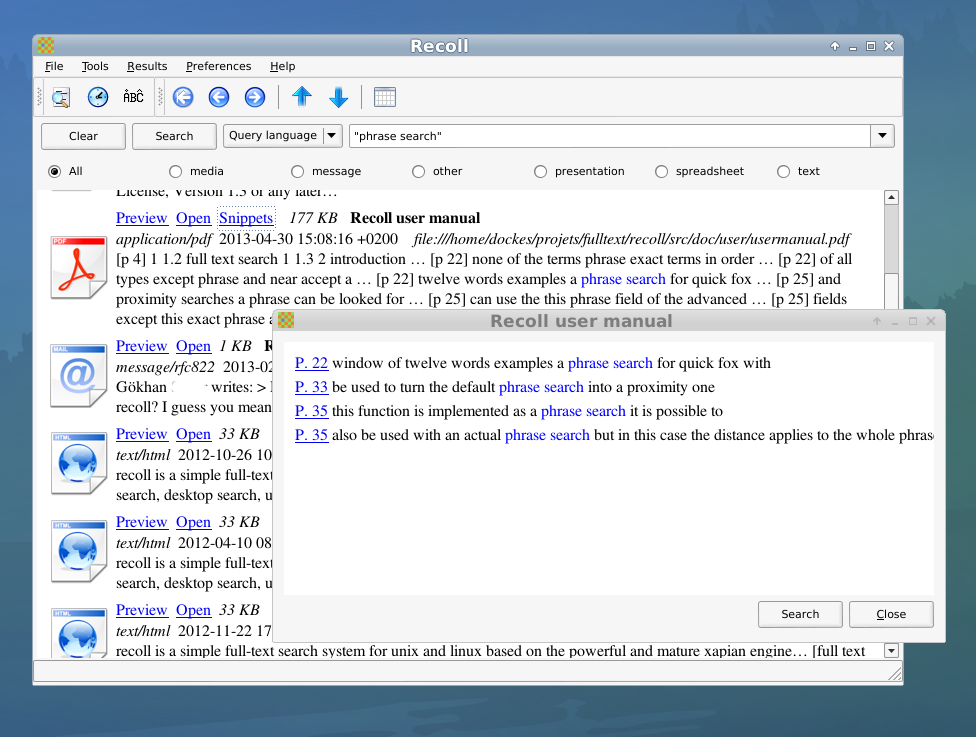
Task: Open the Preferences menu
Action: 218,66
